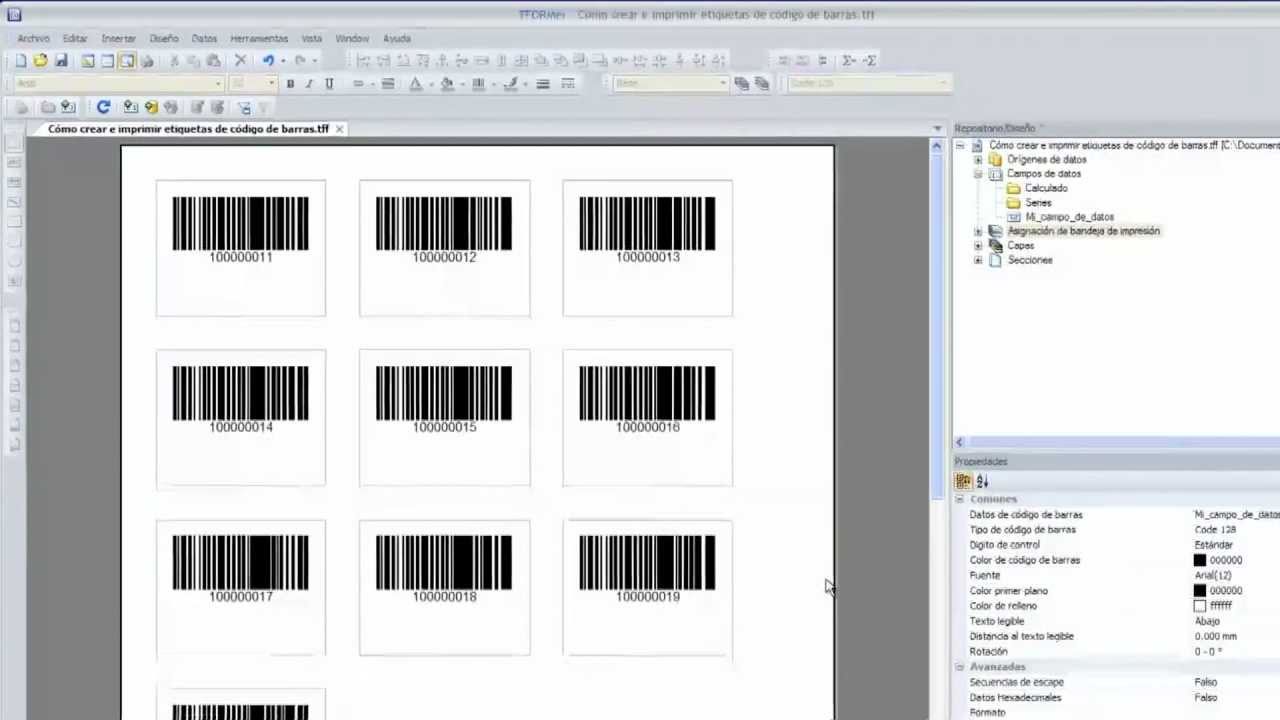Image resolution: width=1280 pixels, height=720 pixels.
Task: Open the Insertar menu
Action: coord(118,39)
